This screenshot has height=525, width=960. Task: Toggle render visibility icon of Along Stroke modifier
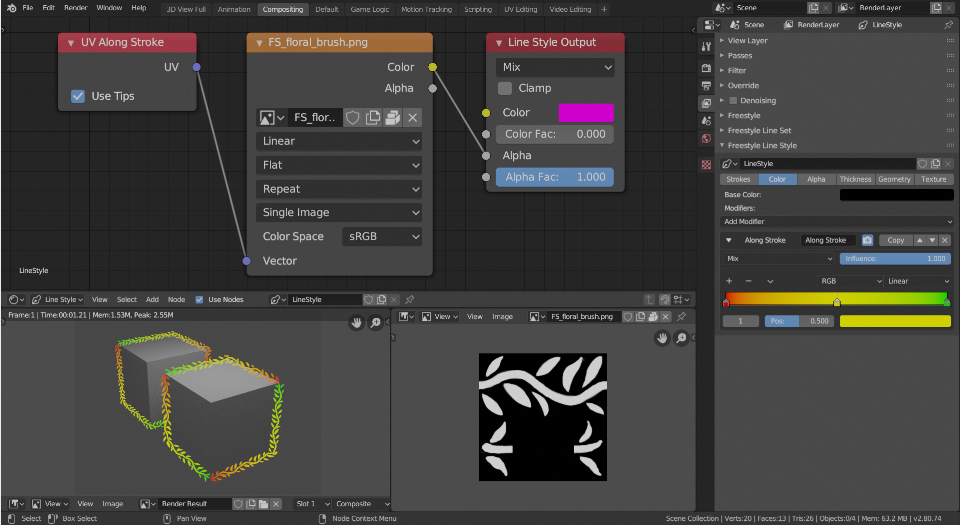pyautogui.click(x=867, y=240)
